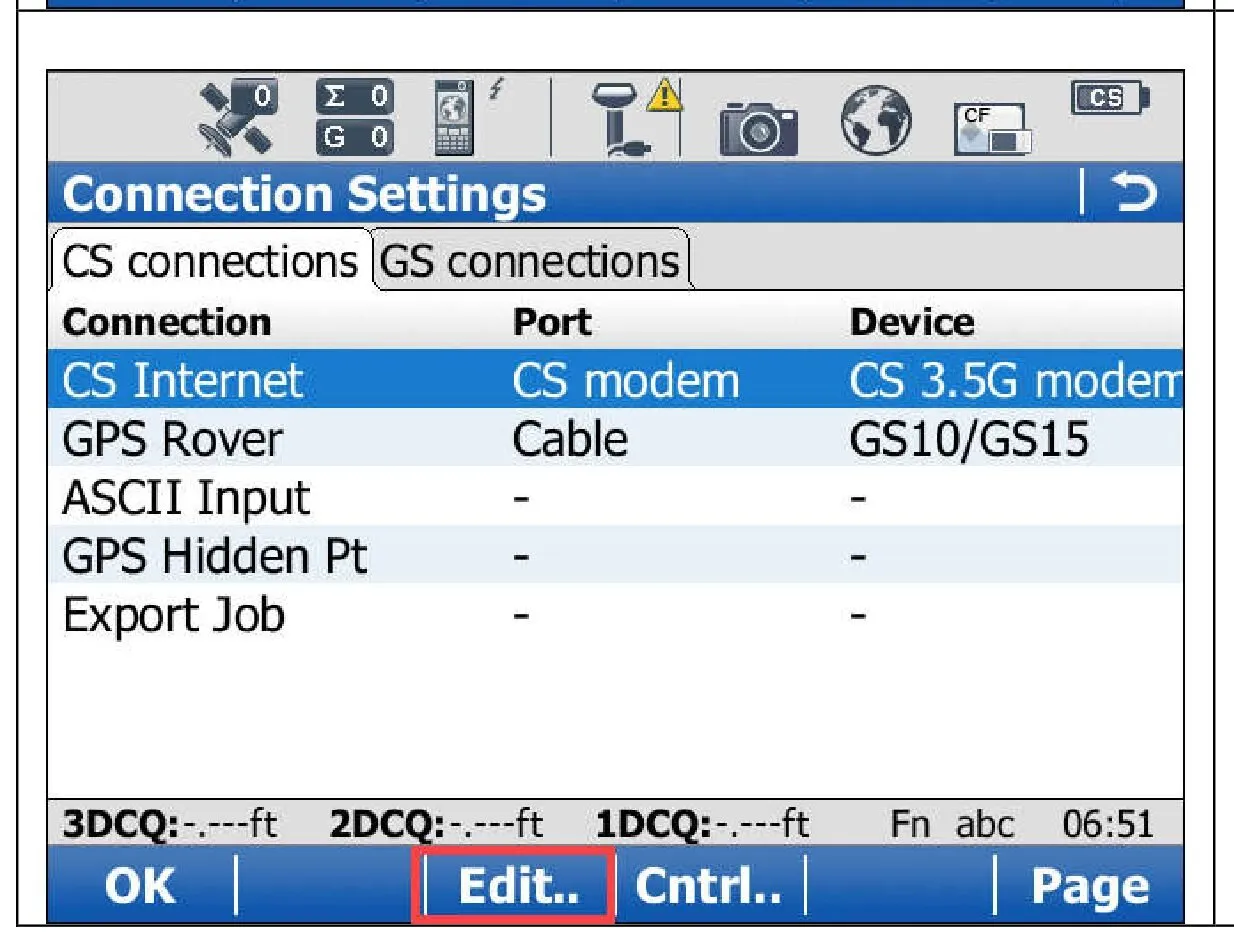This screenshot has width=1234, height=946.
Task: Click the CS modem port cell
Action: click(x=626, y=380)
